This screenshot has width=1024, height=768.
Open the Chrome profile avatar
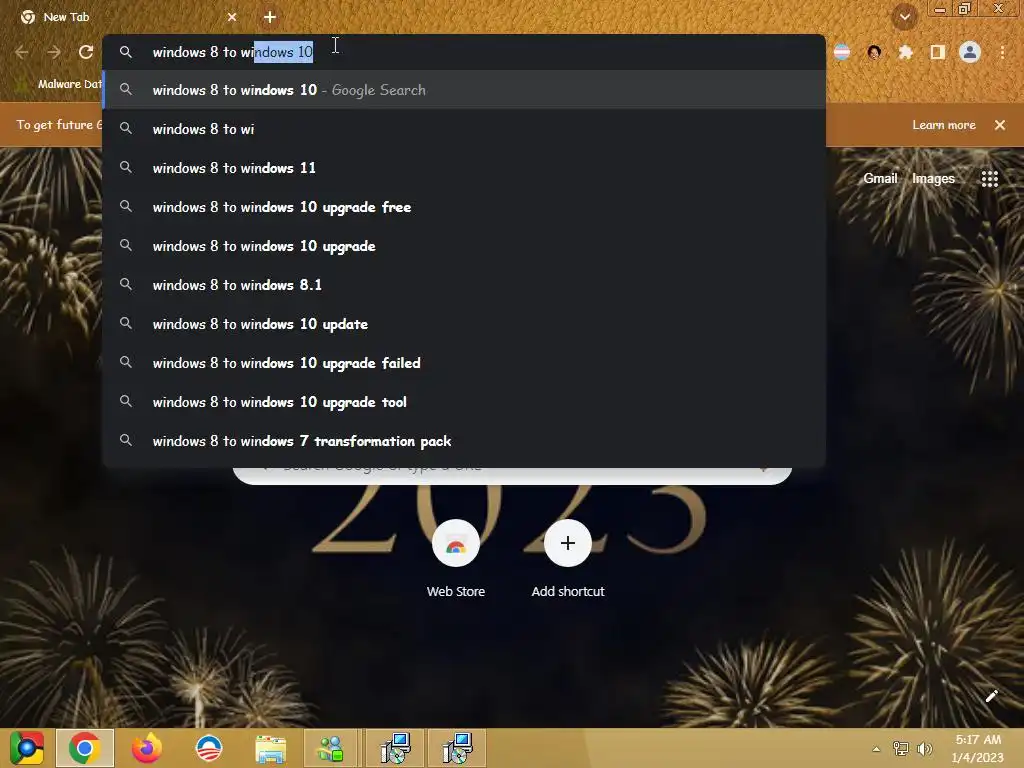click(x=970, y=52)
